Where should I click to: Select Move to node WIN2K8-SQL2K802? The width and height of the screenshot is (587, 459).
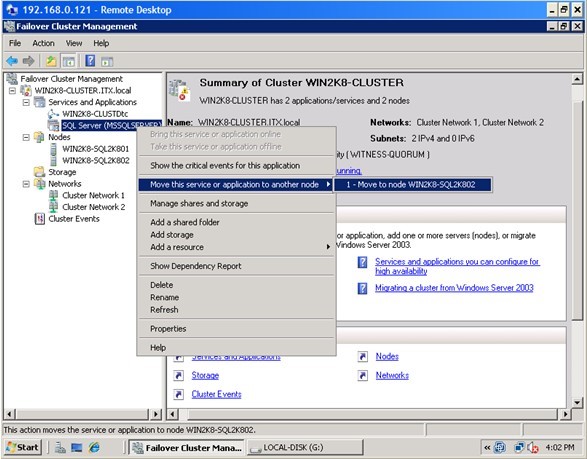coord(413,185)
